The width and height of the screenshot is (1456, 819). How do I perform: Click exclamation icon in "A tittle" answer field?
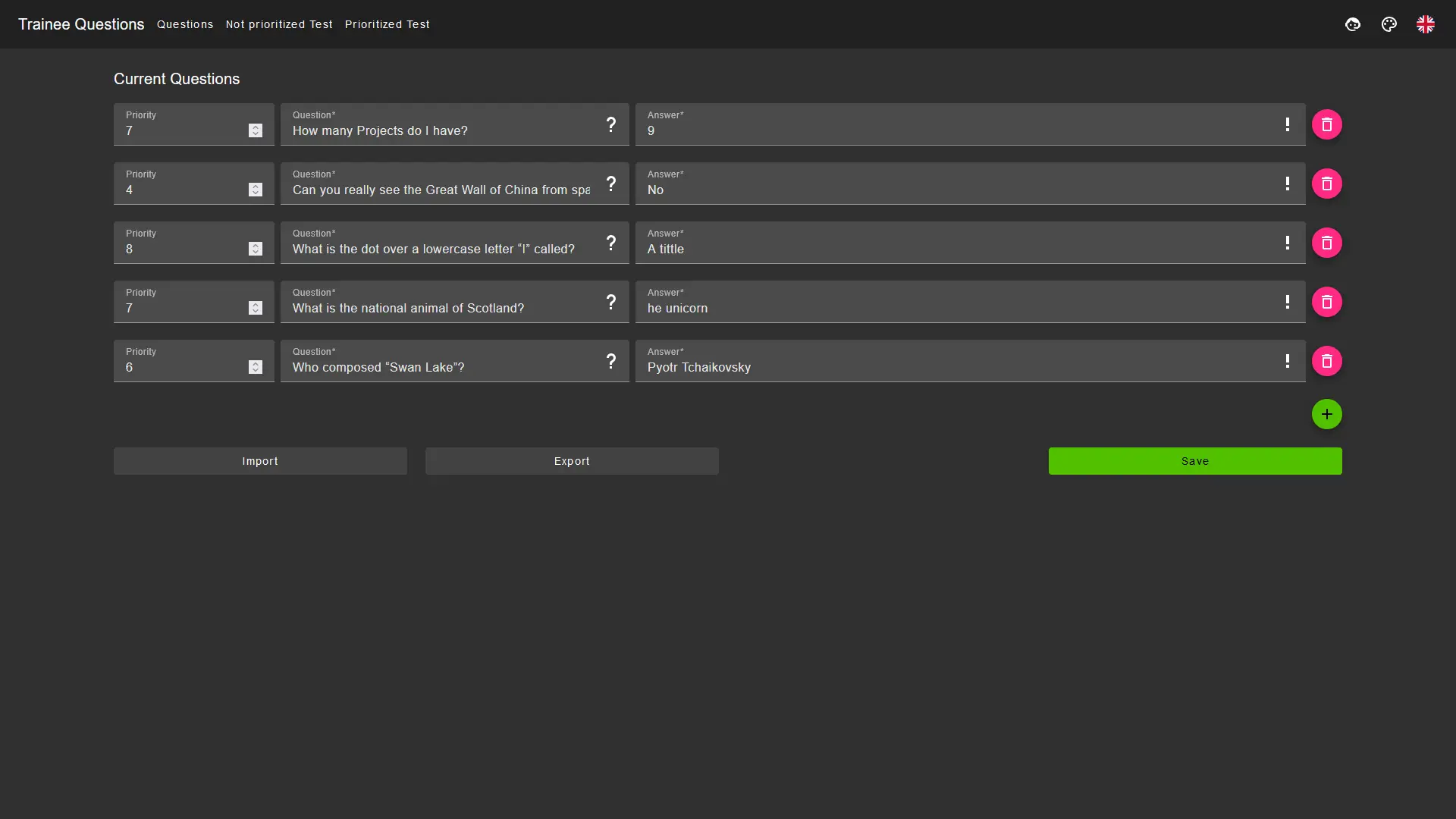pos(1287,243)
